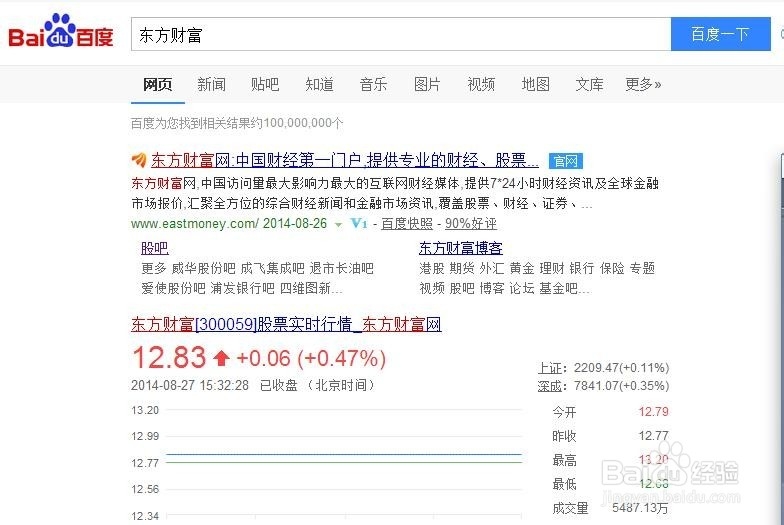Open the 东方财富博客 sublink
Screen dimensions: 784x525
click(461, 248)
